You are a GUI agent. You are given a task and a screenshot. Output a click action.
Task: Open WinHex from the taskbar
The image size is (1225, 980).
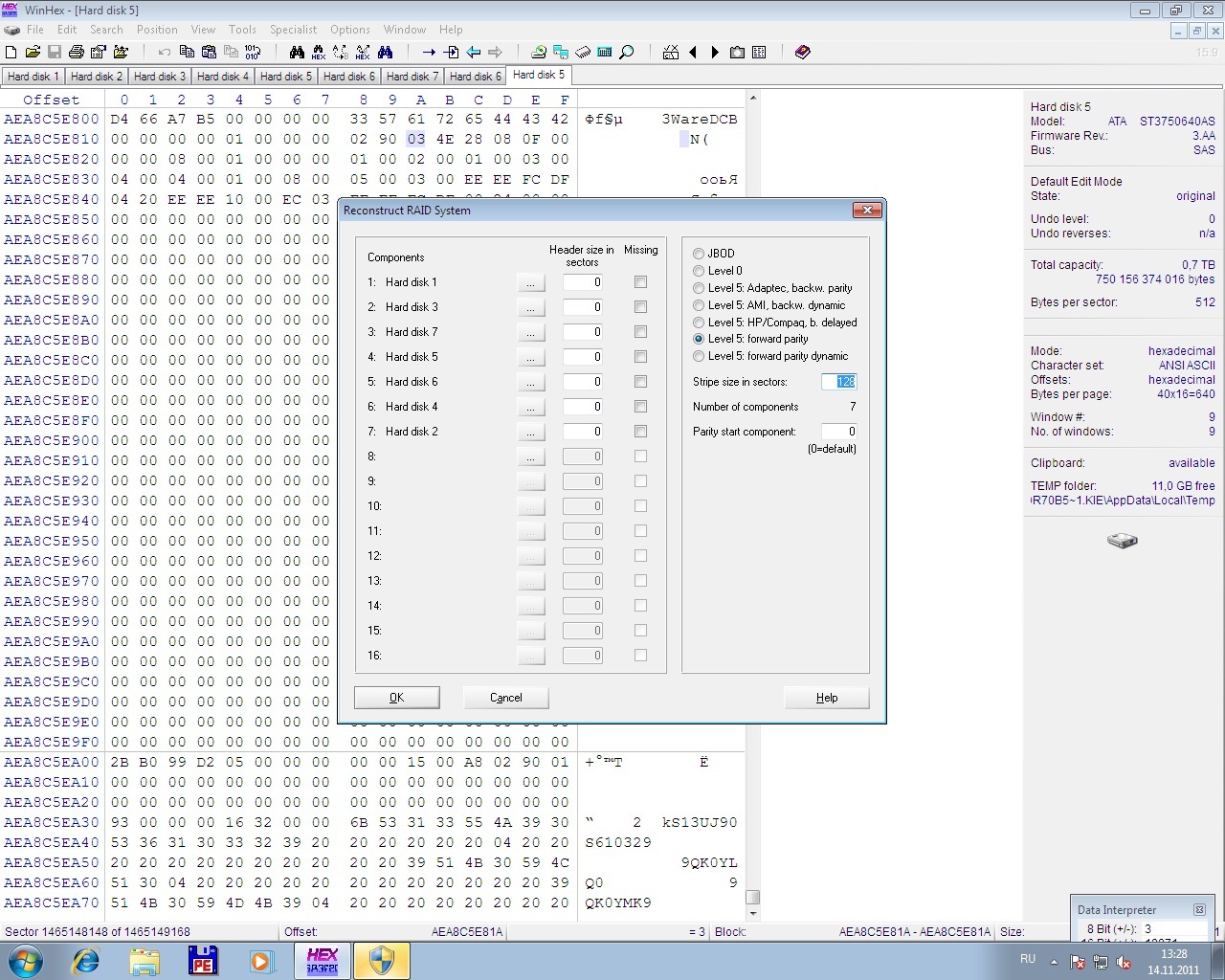[x=322, y=961]
